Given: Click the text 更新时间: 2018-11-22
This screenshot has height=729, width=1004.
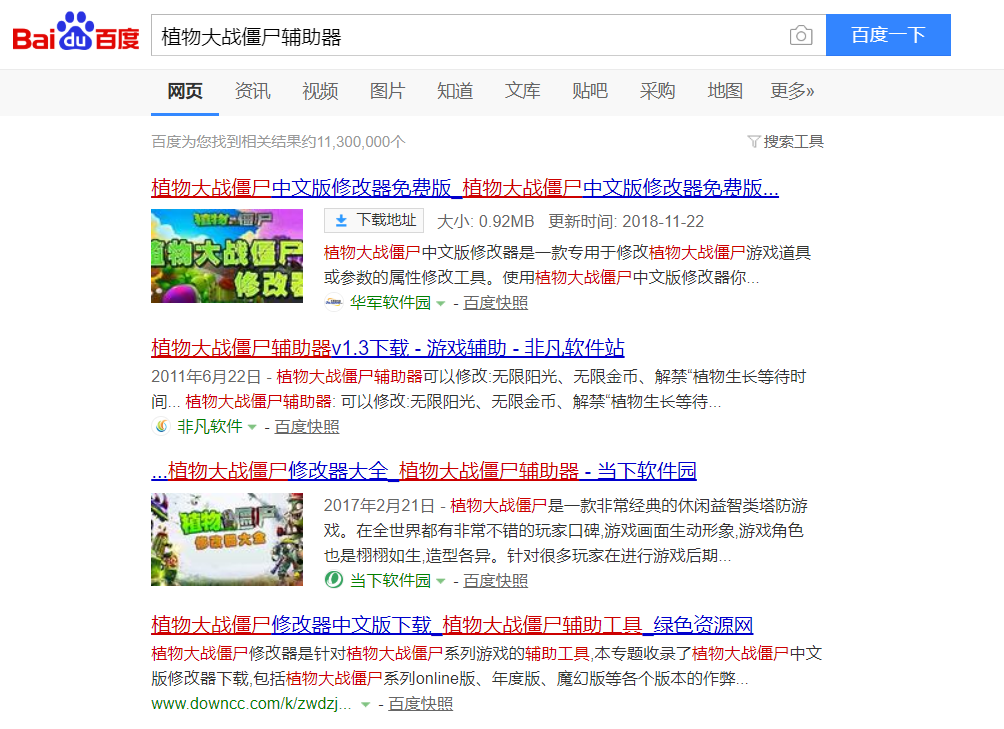Looking at the screenshot, I should (x=626, y=221).
